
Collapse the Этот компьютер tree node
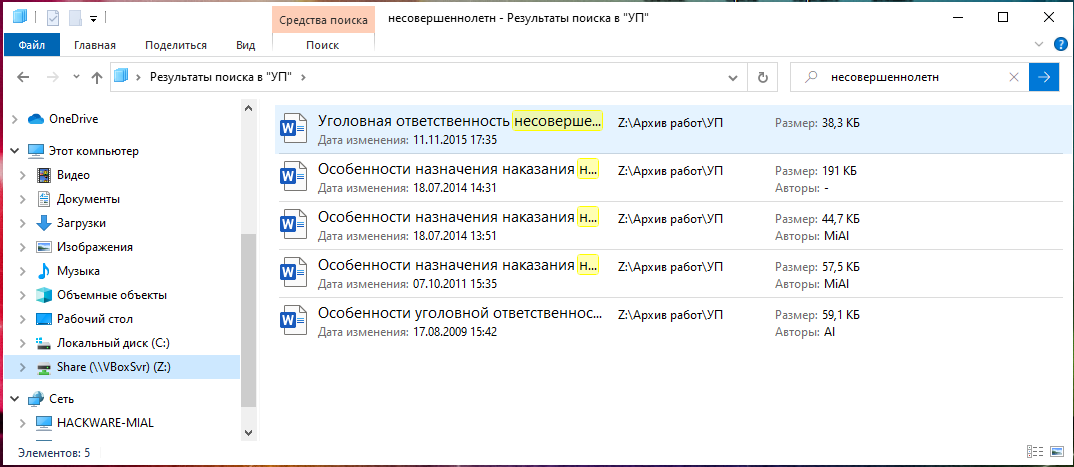point(13,151)
